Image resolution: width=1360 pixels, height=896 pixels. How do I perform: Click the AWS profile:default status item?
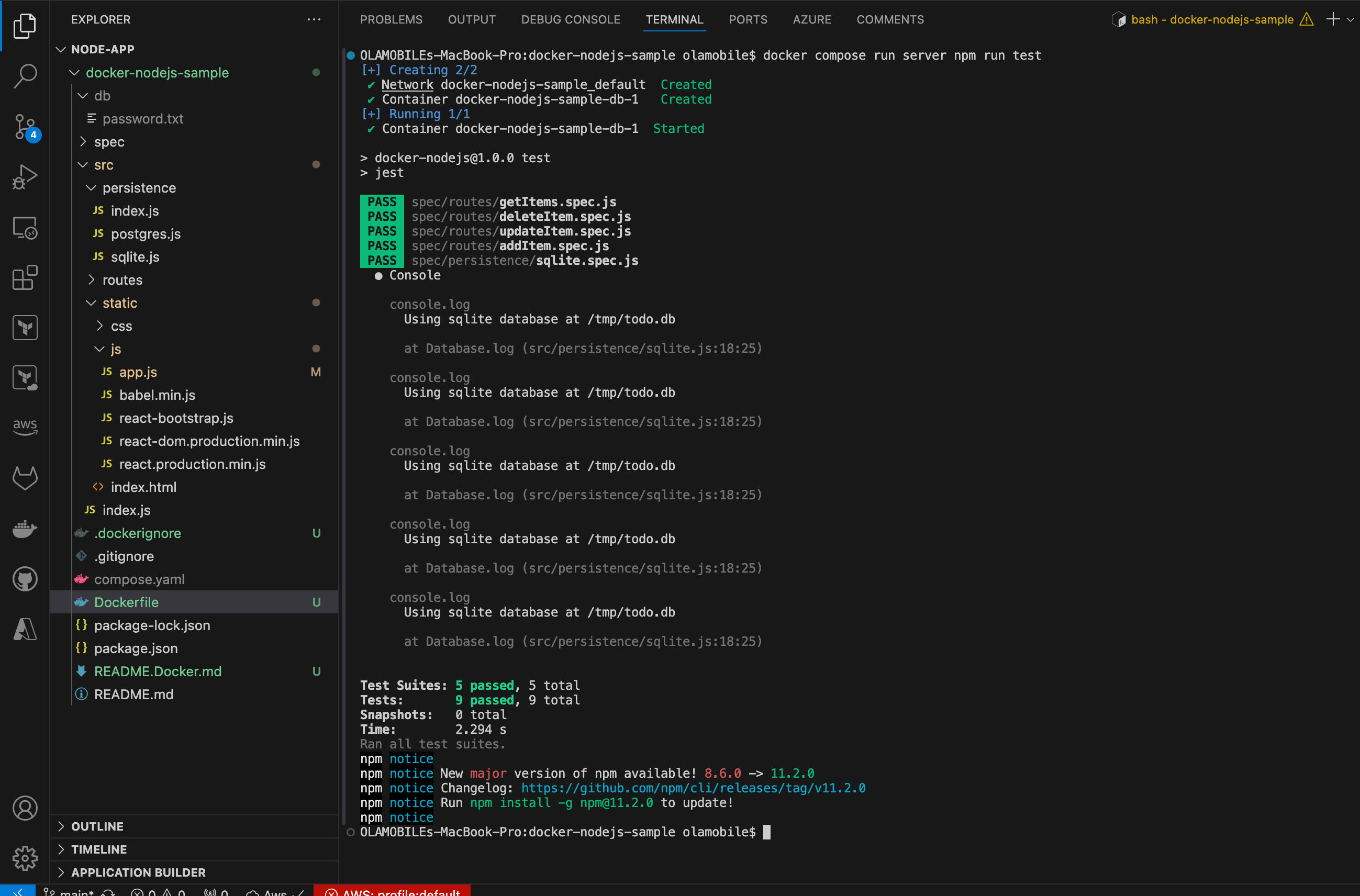(x=392, y=891)
